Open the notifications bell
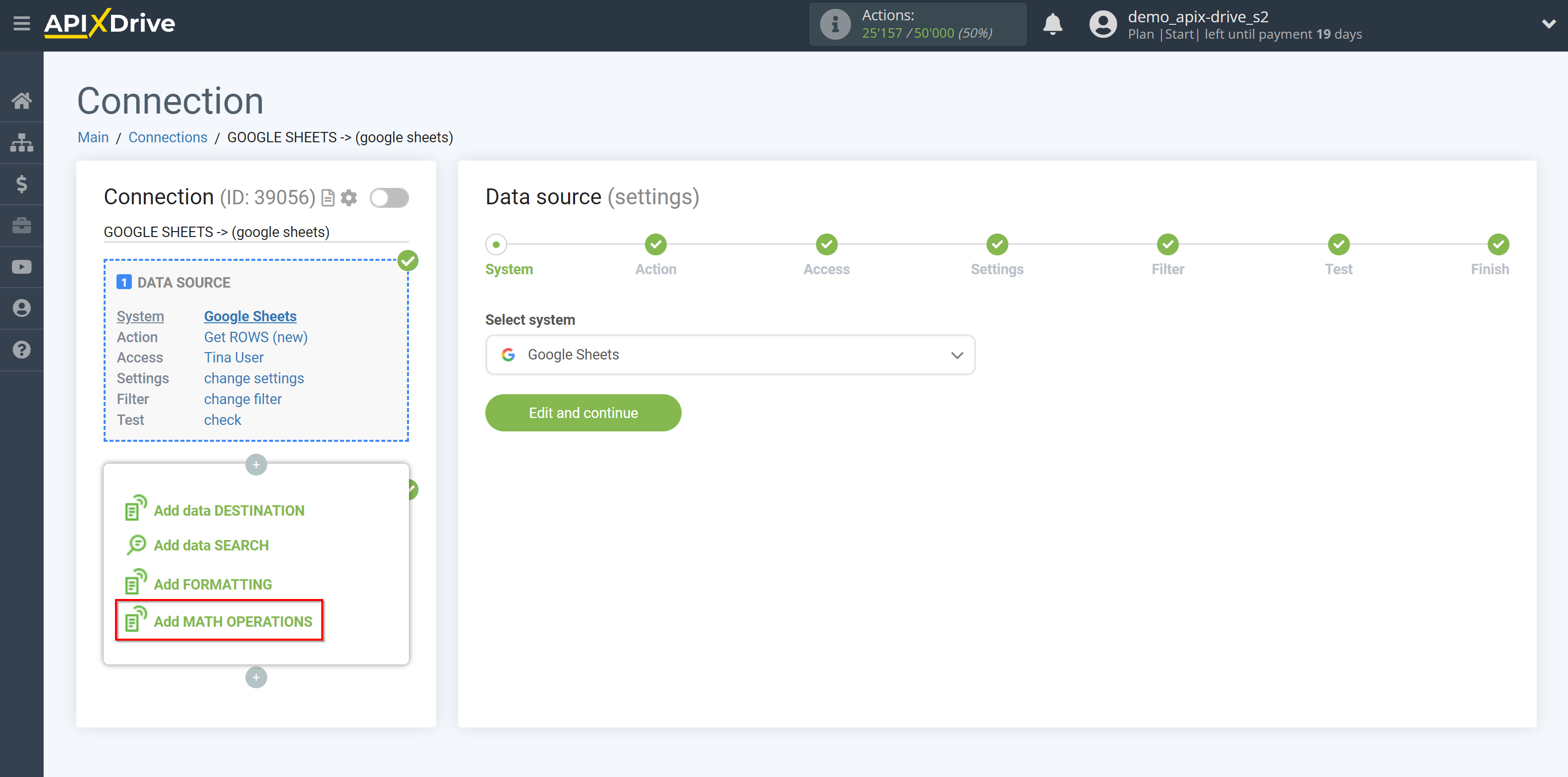Viewport: 1568px width, 777px height. pos(1052,24)
